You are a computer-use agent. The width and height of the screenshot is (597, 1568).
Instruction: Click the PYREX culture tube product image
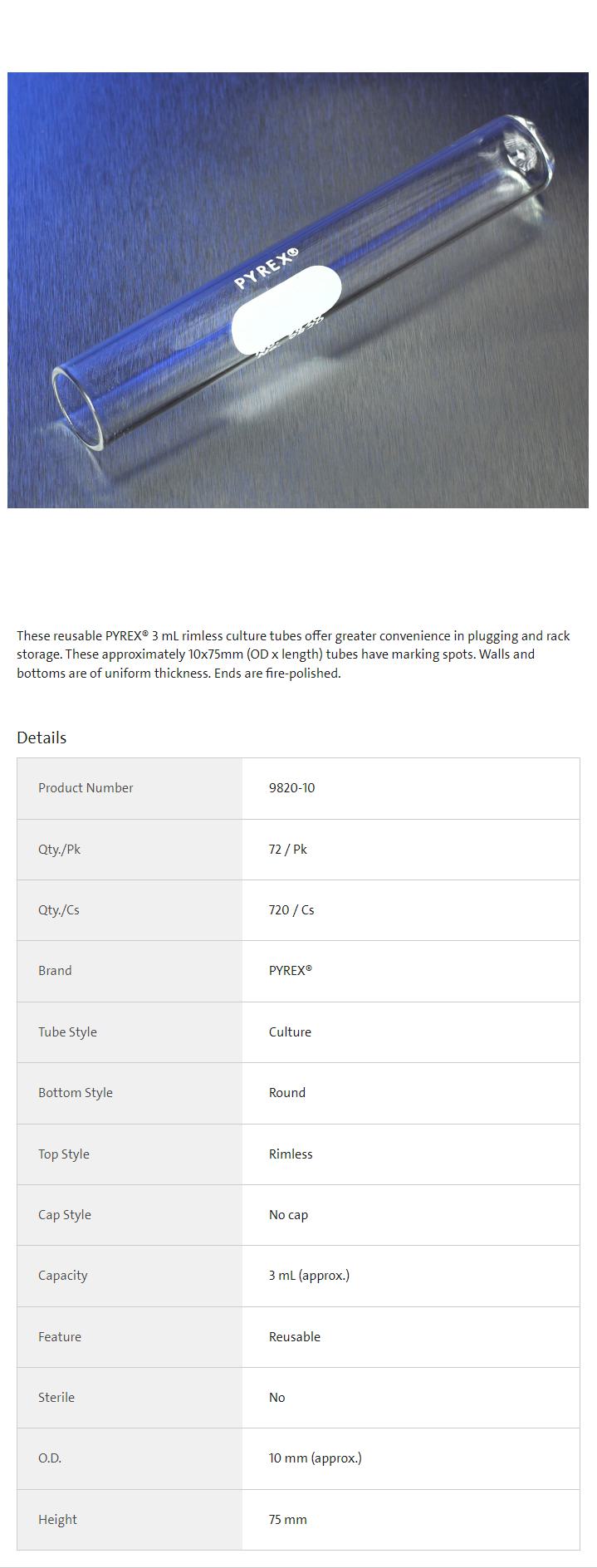(x=298, y=290)
